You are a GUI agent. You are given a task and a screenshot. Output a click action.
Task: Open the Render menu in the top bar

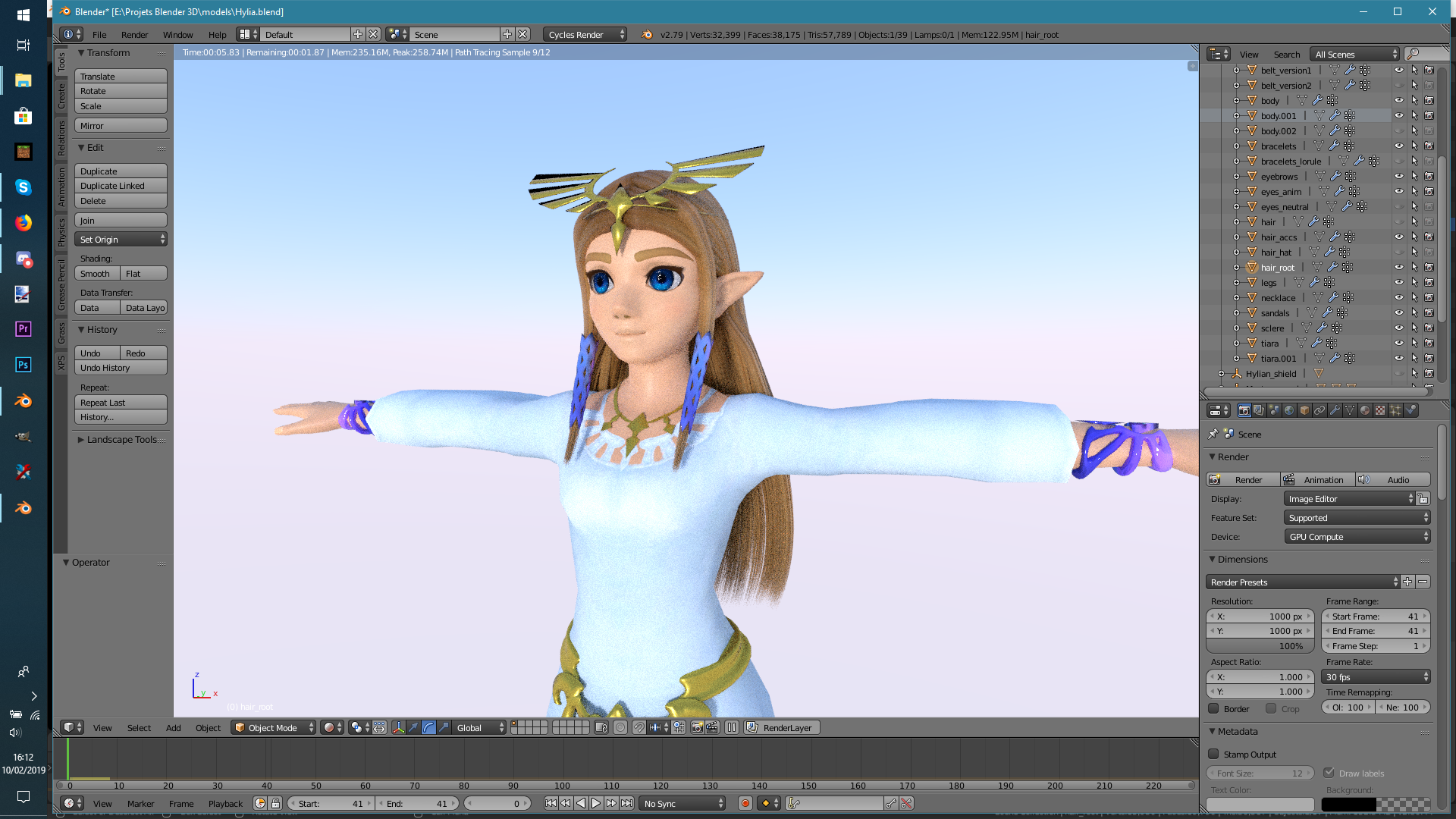tap(134, 34)
